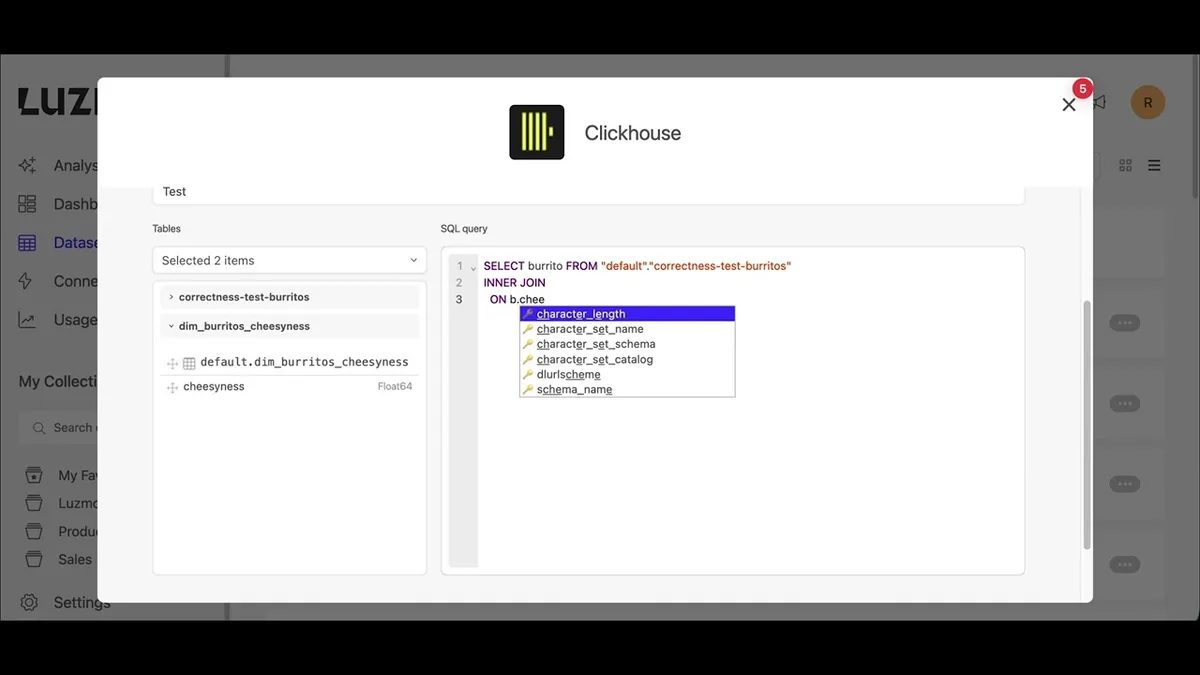Open the first '...' options button in background list
The height and width of the screenshot is (675, 1200).
pyautogui.click(x=1125, y=323)
